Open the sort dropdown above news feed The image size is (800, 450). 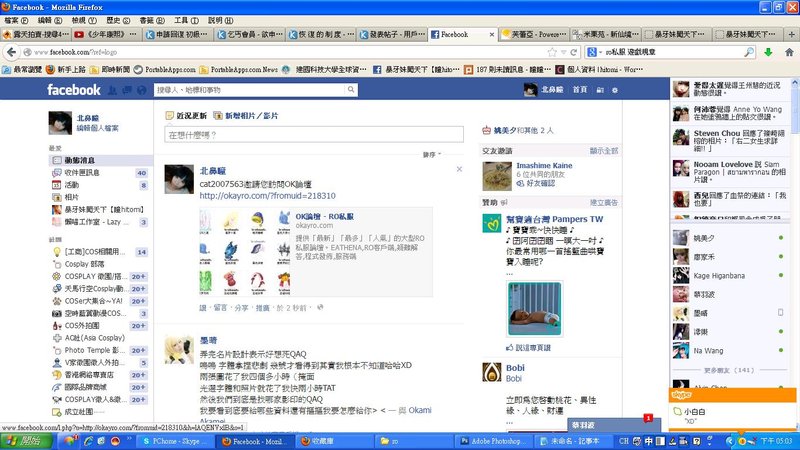pos(432,154)
